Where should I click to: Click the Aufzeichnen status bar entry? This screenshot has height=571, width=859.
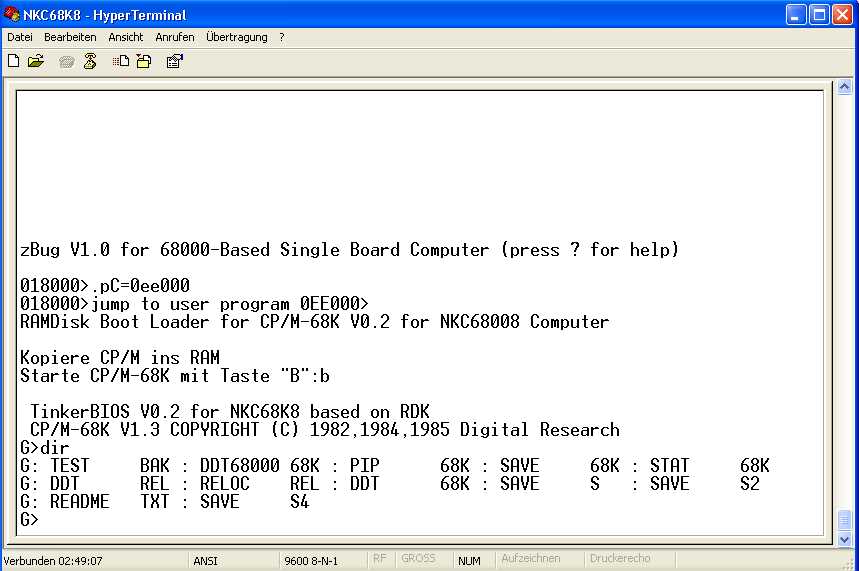530,558
